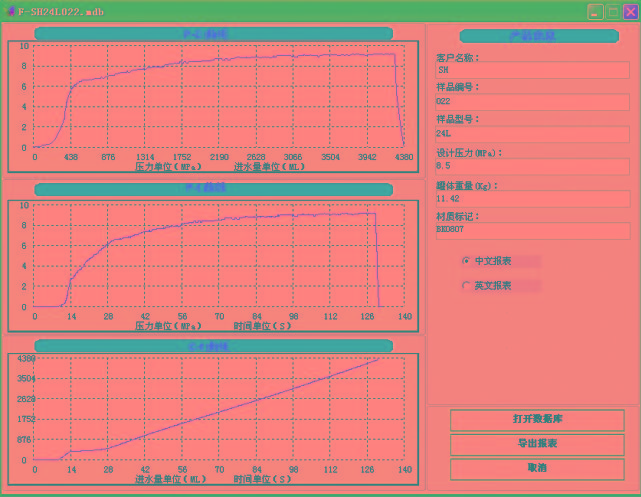
Task: Minimize the F-SH24L022.mdb window
Action: 595,11
